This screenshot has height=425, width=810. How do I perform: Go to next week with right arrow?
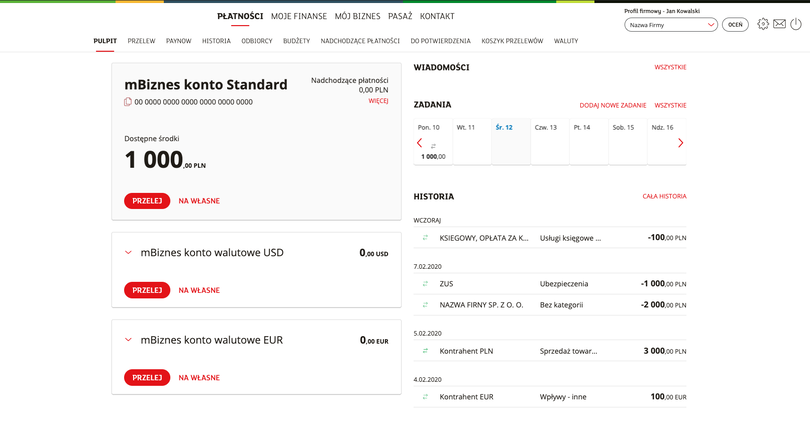coord(681,143)
